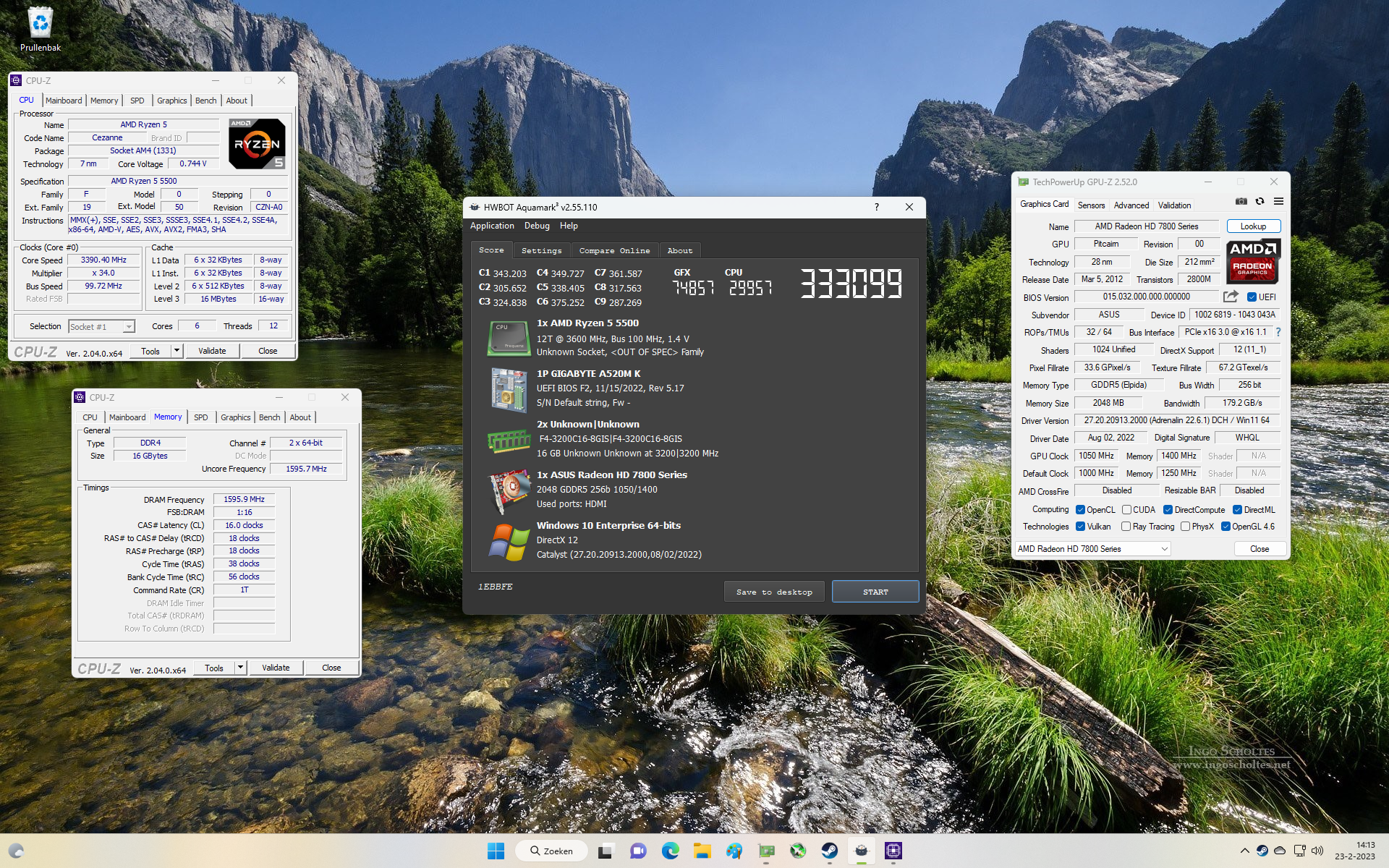Refresh GPU-Z readings with the refresh icon
Screen dimensions: 1389x868
point(1260,201)
